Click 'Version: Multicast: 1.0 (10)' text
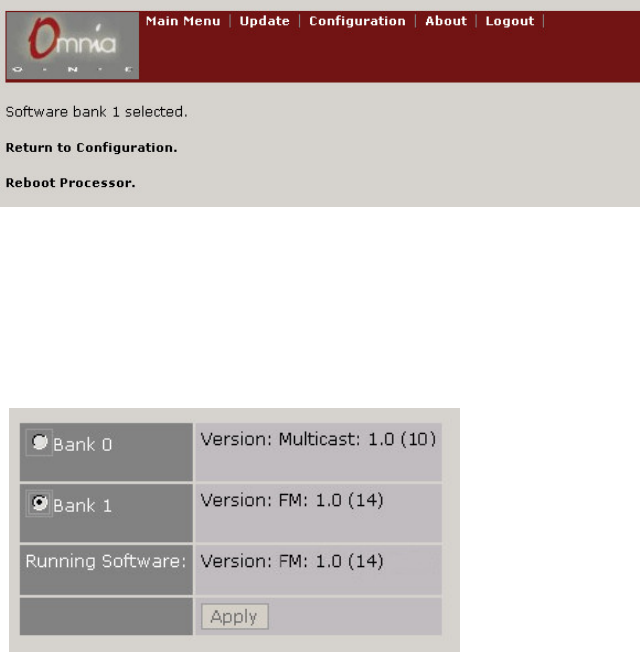 coord(318,440)
